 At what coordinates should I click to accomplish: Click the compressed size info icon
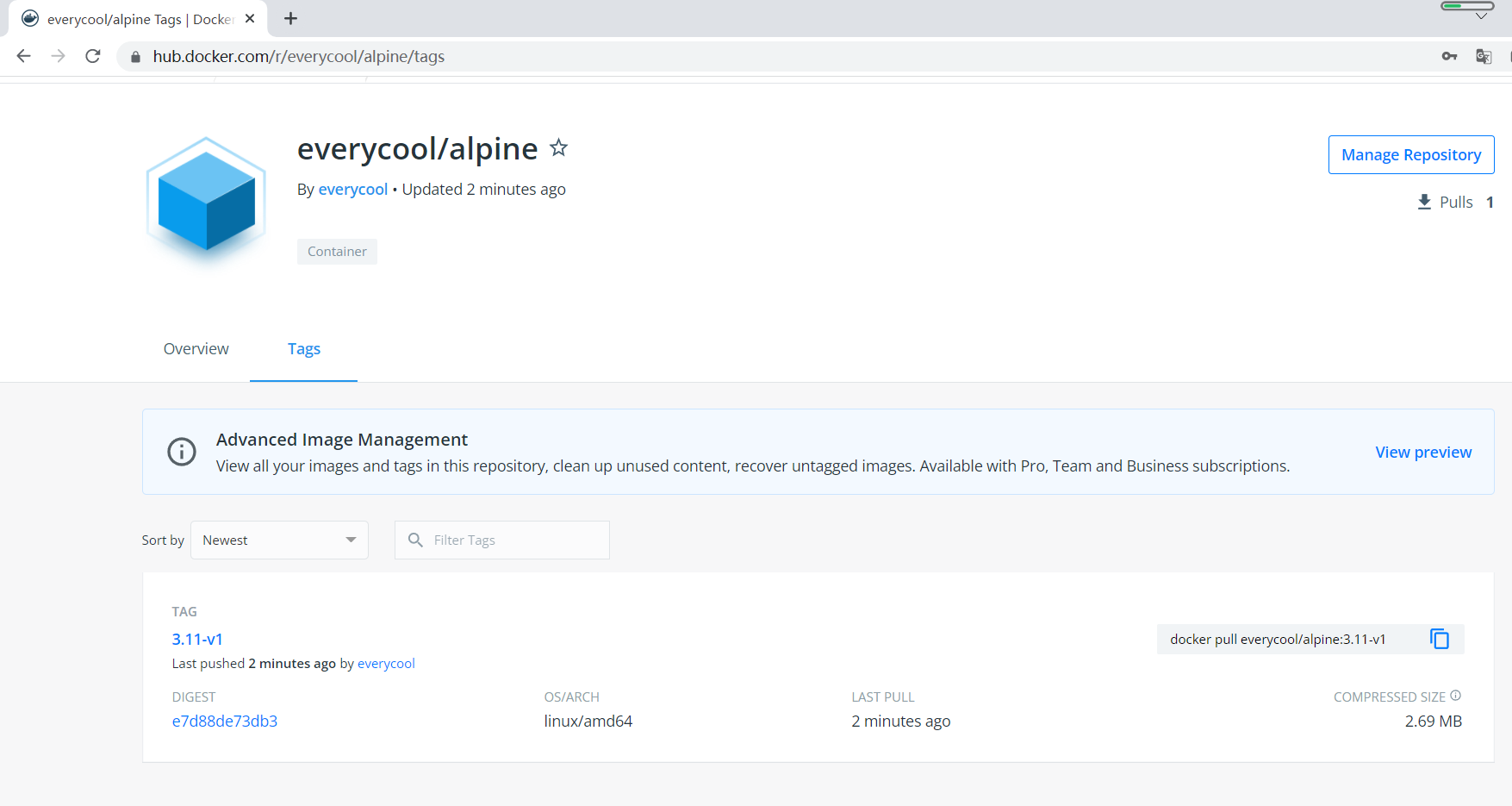pyautogui.click(x=1455, y=696)
